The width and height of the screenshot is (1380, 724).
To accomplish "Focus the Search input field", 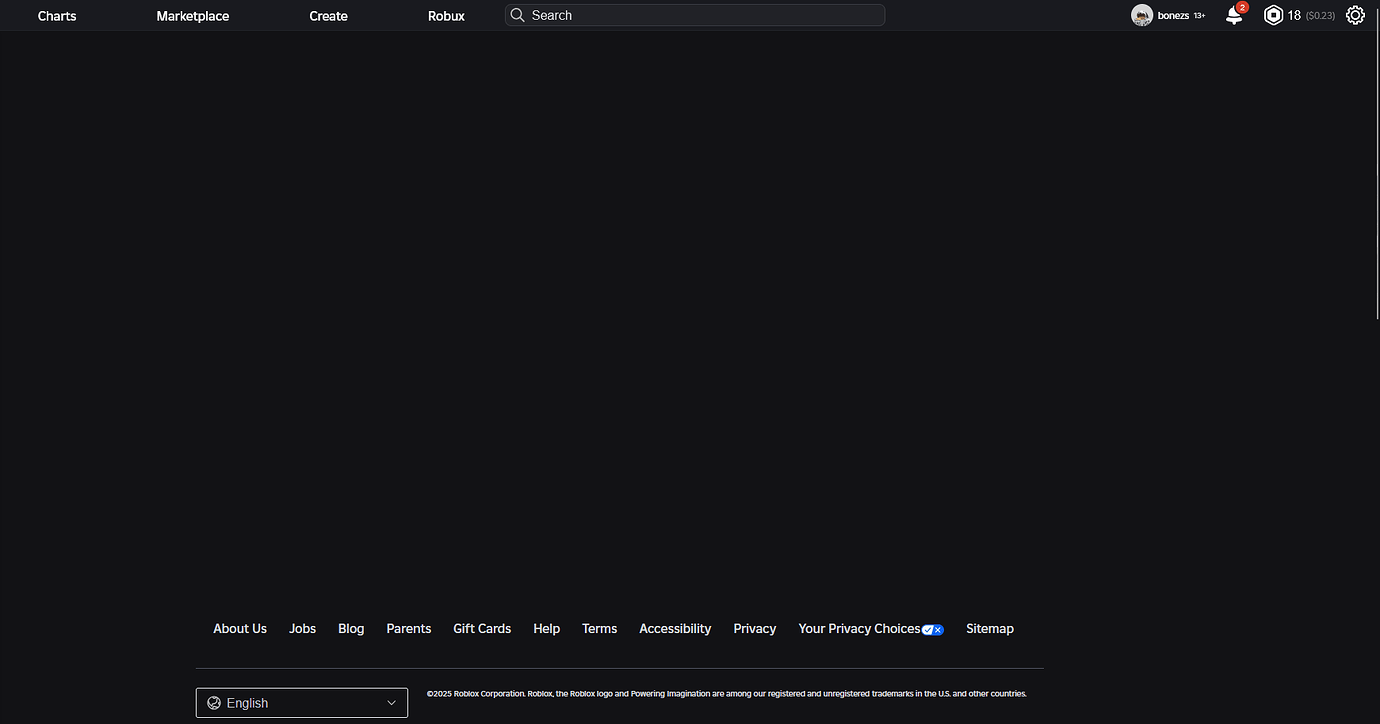I will pos(695,15).
